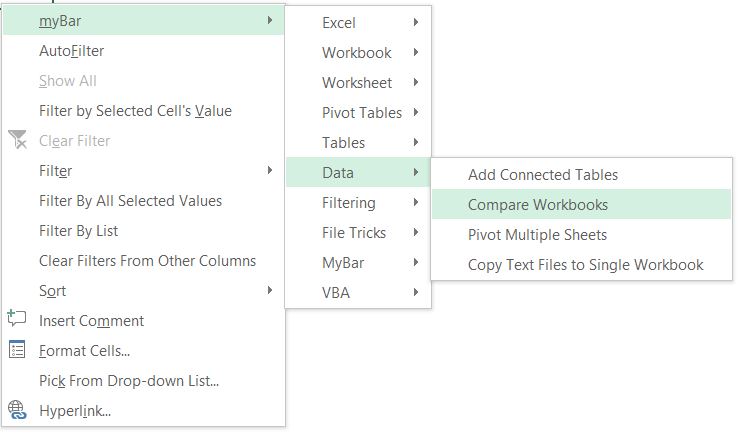The image size is (739, 434).
Task: Click the Format Cells list icon
Action: pyautogui.click(x=17, y=349)
